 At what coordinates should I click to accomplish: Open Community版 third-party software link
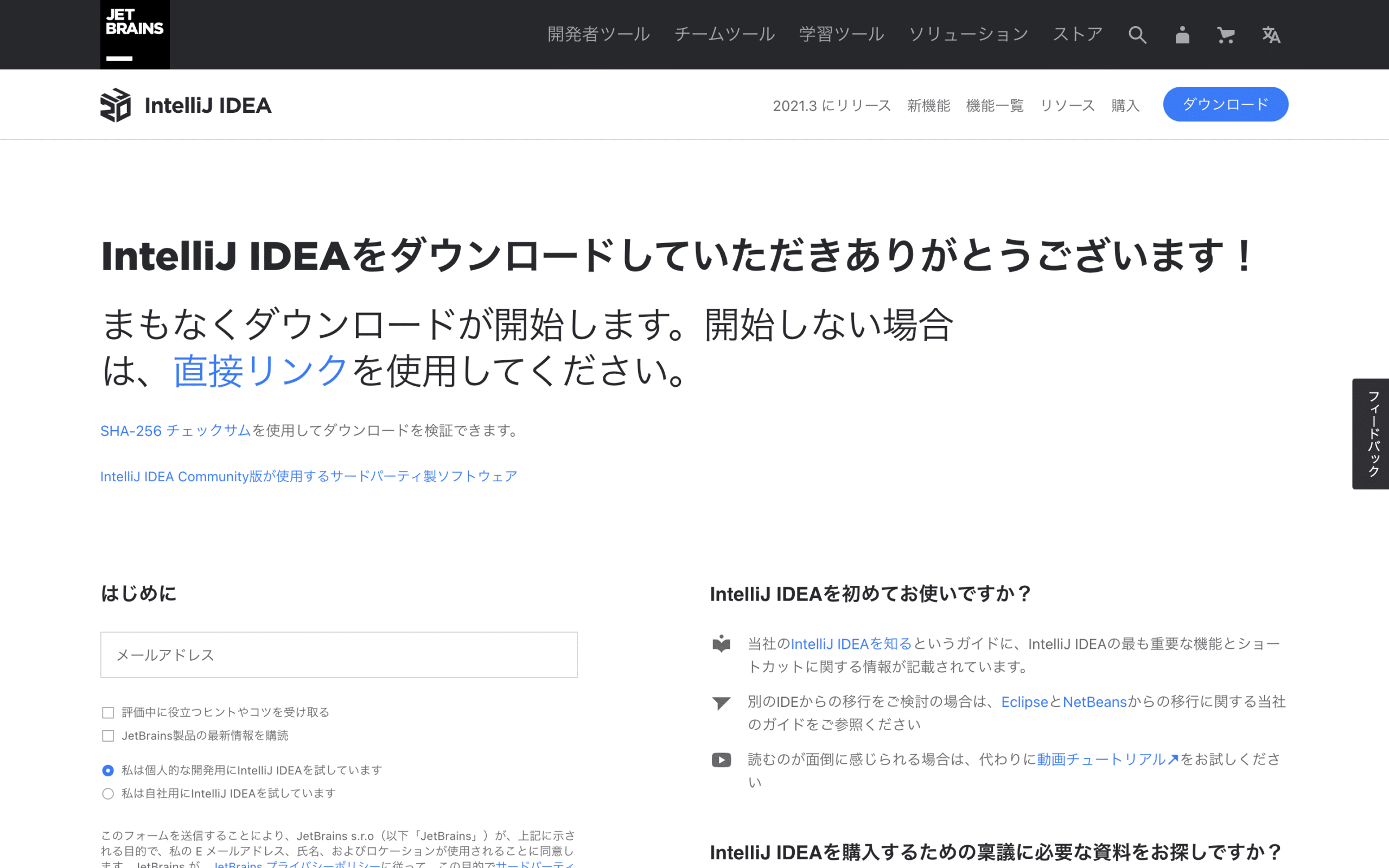(309, 476)
